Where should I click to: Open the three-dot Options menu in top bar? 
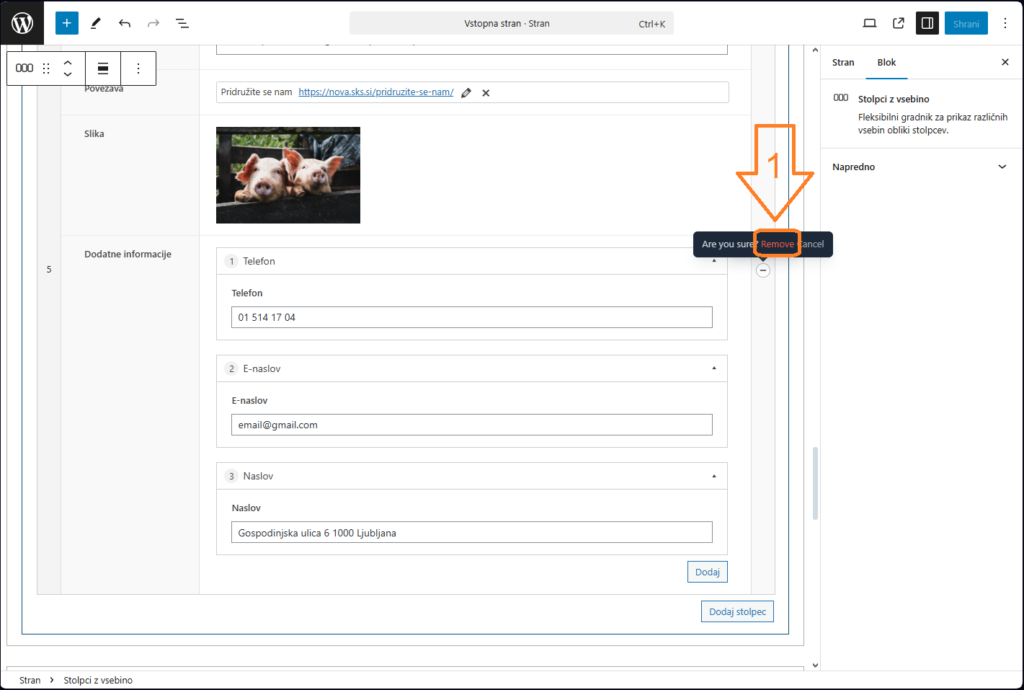[1005, 23]
